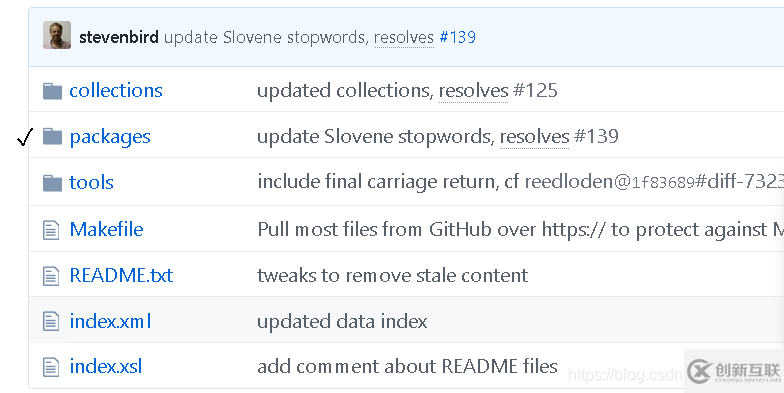Open stevenbird's avatar image
The image size is (784, 393).
[x=57, y=35]
